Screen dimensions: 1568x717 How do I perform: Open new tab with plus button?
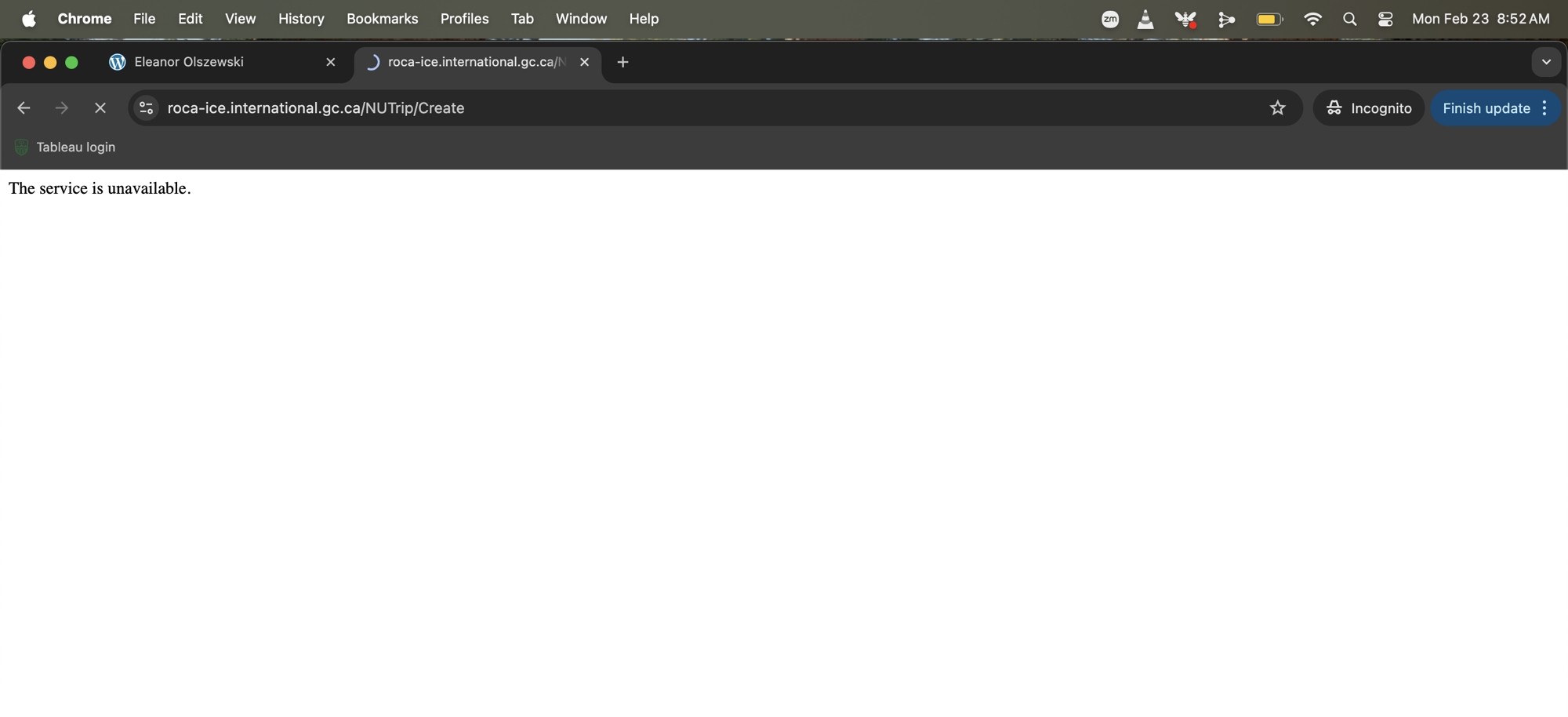click(622, 62)
